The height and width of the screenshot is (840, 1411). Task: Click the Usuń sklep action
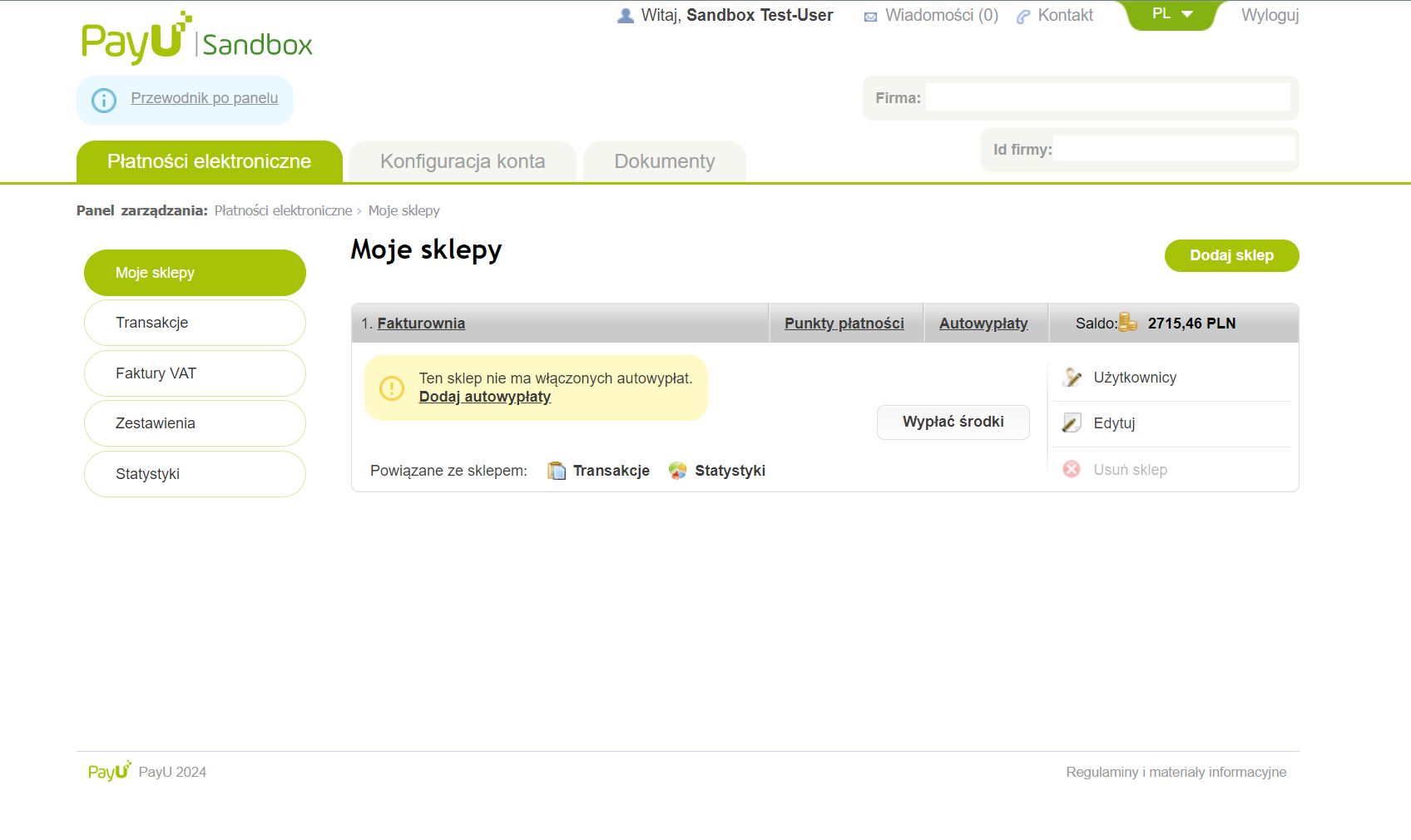1130,470
